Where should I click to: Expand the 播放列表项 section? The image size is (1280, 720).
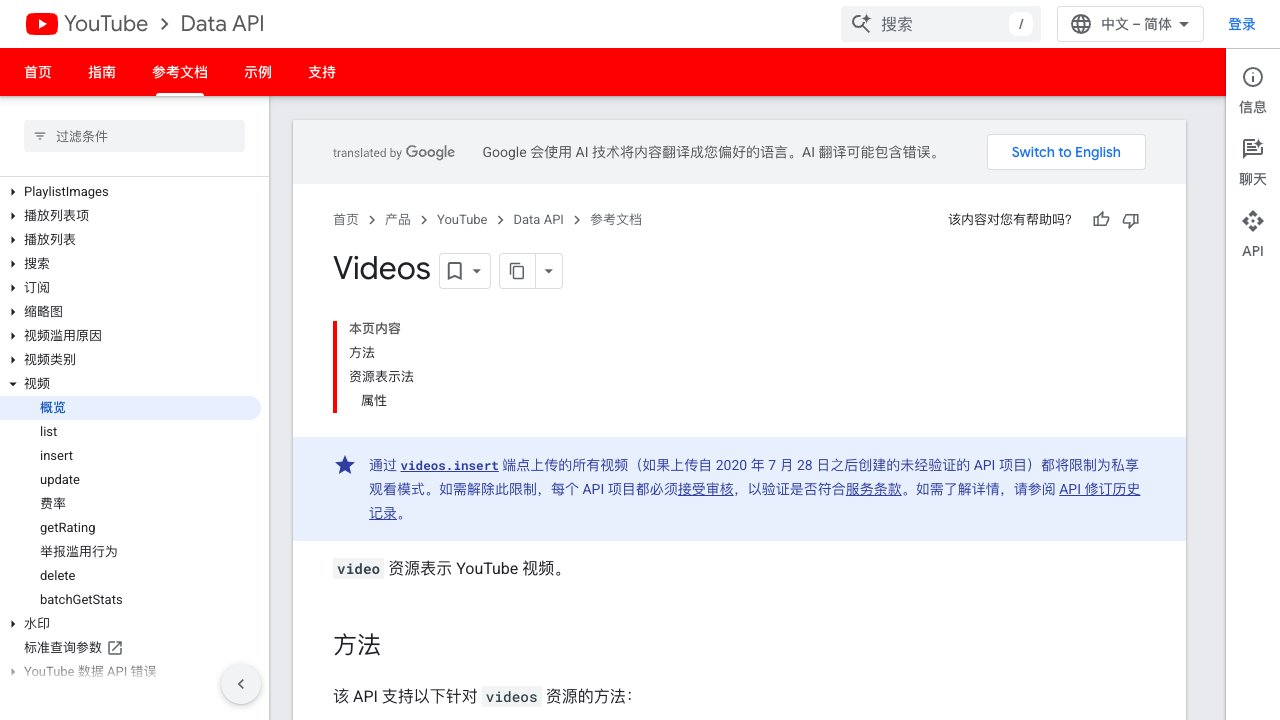[x=13, y=216]
